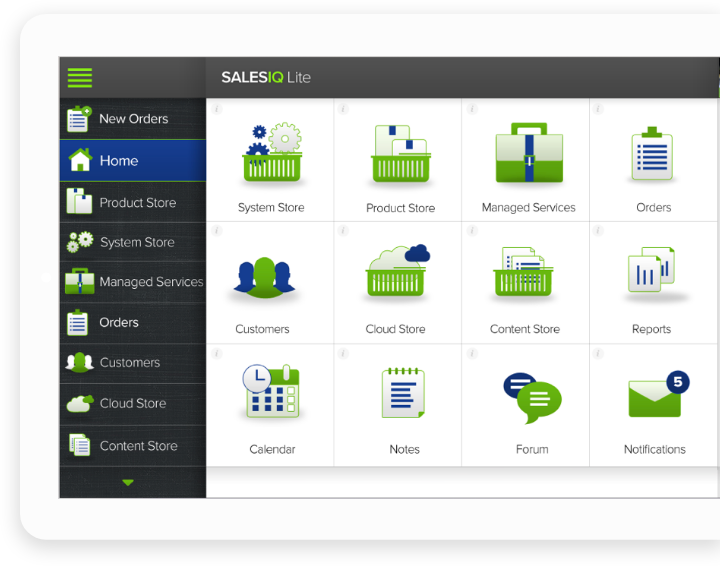Image resolution: width=720 pixels, height=566 pixels.
Task: Show info for System Store tile
Action: (x=217, y=109)
